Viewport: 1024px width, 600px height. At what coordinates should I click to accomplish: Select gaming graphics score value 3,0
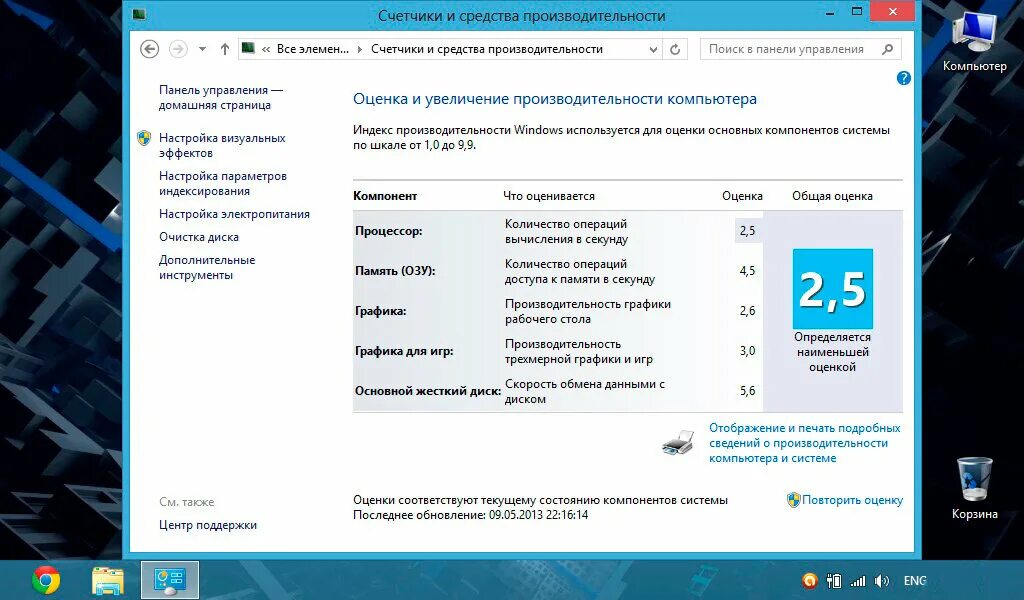[748, 351]
